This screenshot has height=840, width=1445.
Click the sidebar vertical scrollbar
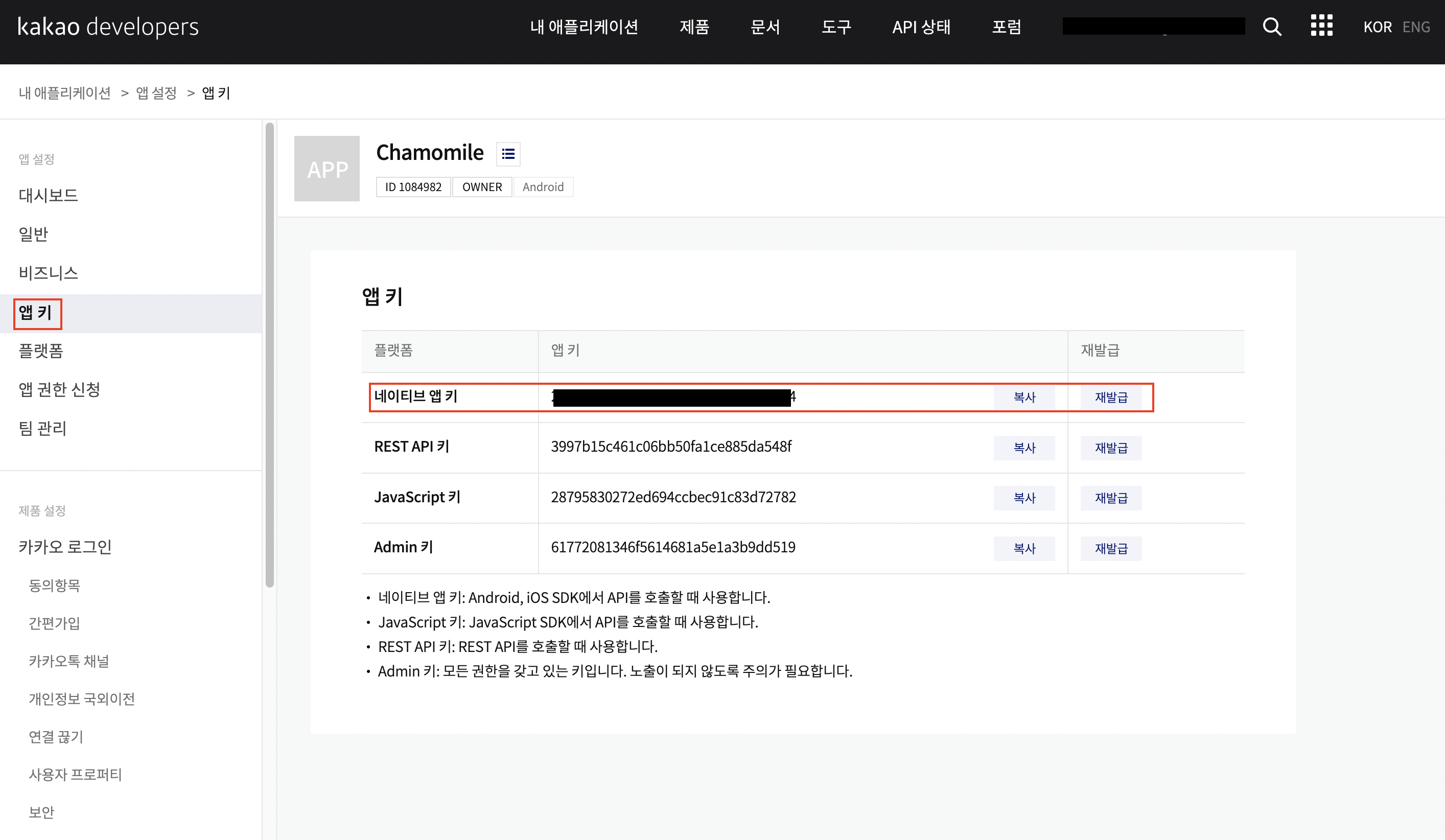click(x=269, y=356)
